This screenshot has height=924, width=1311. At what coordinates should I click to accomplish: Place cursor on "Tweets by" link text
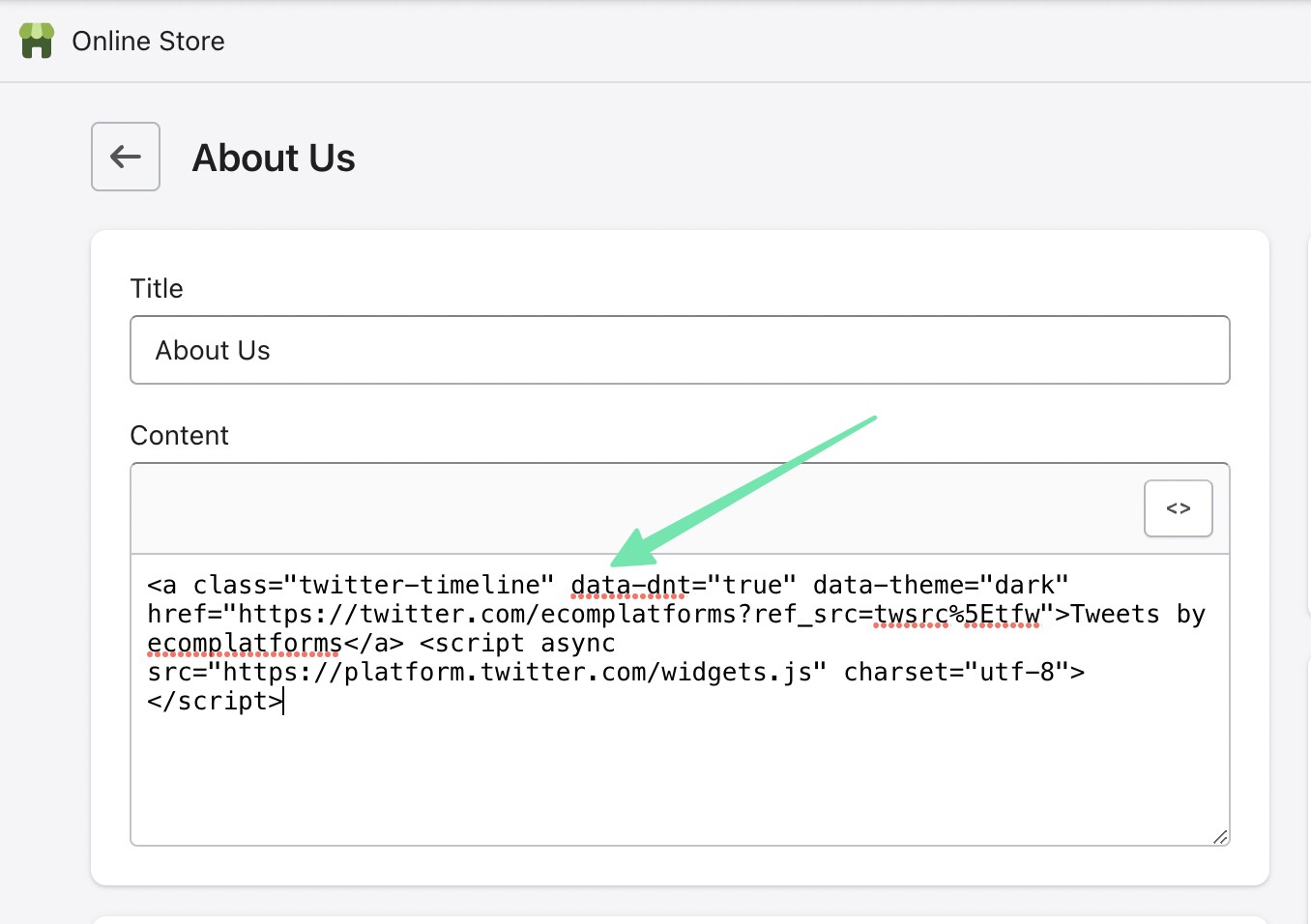(x=1138, y=615)
